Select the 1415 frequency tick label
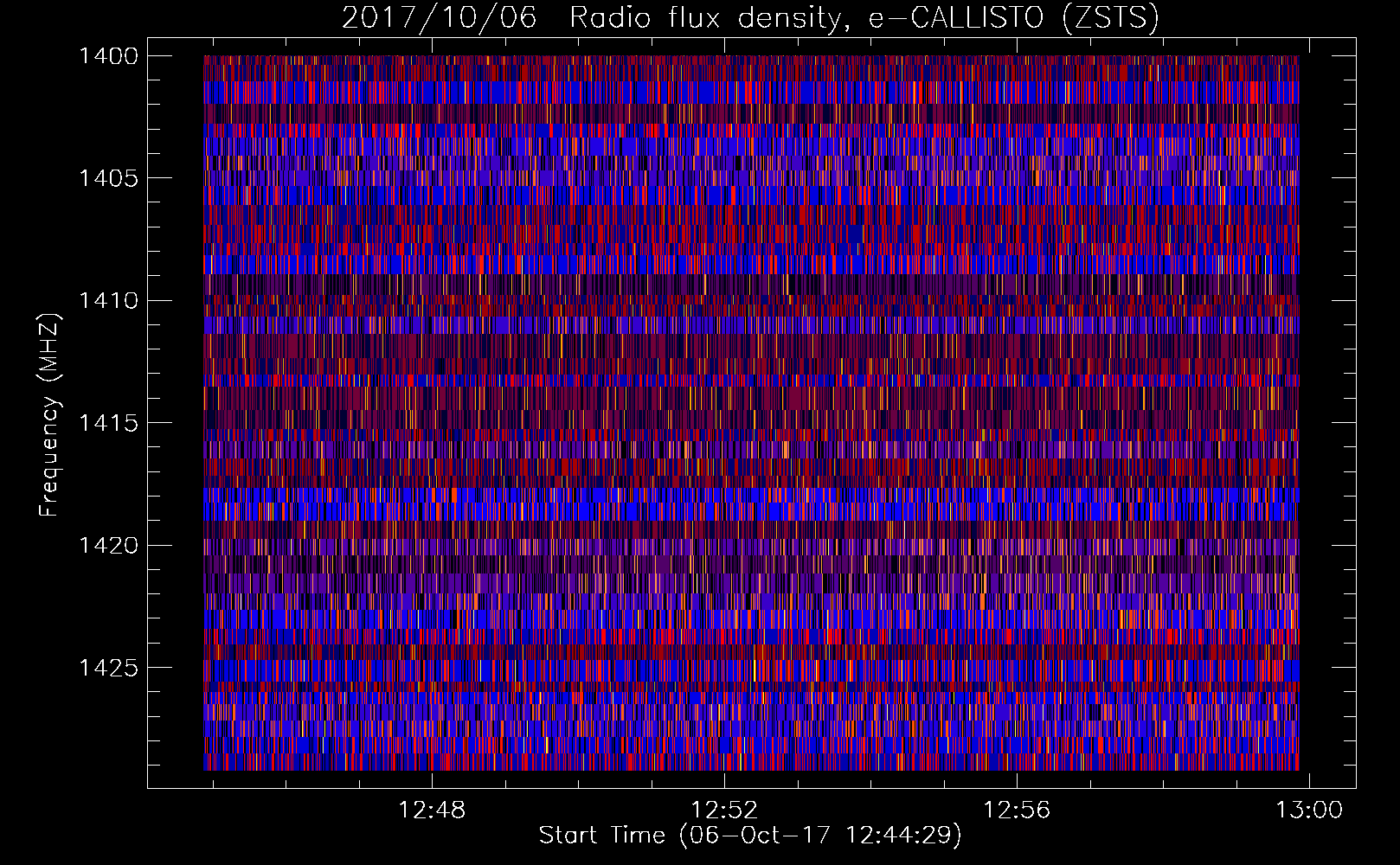 pyautogui.click(x=108, y=423)
